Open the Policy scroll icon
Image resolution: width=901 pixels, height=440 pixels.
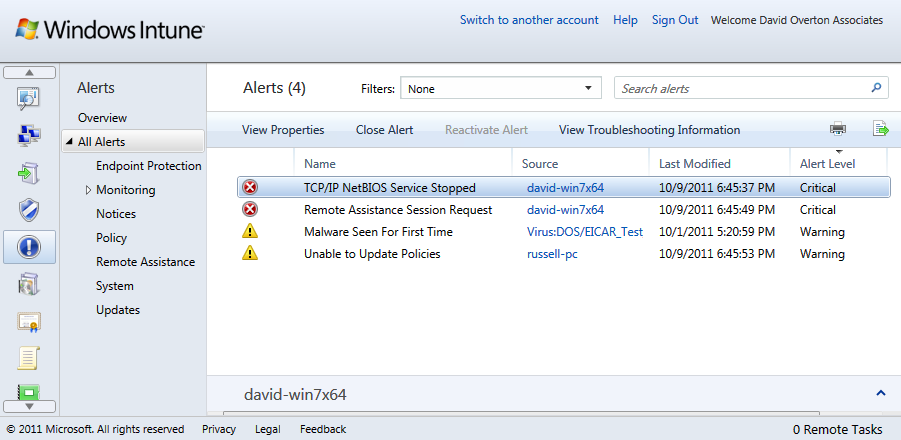click(29, 358)
